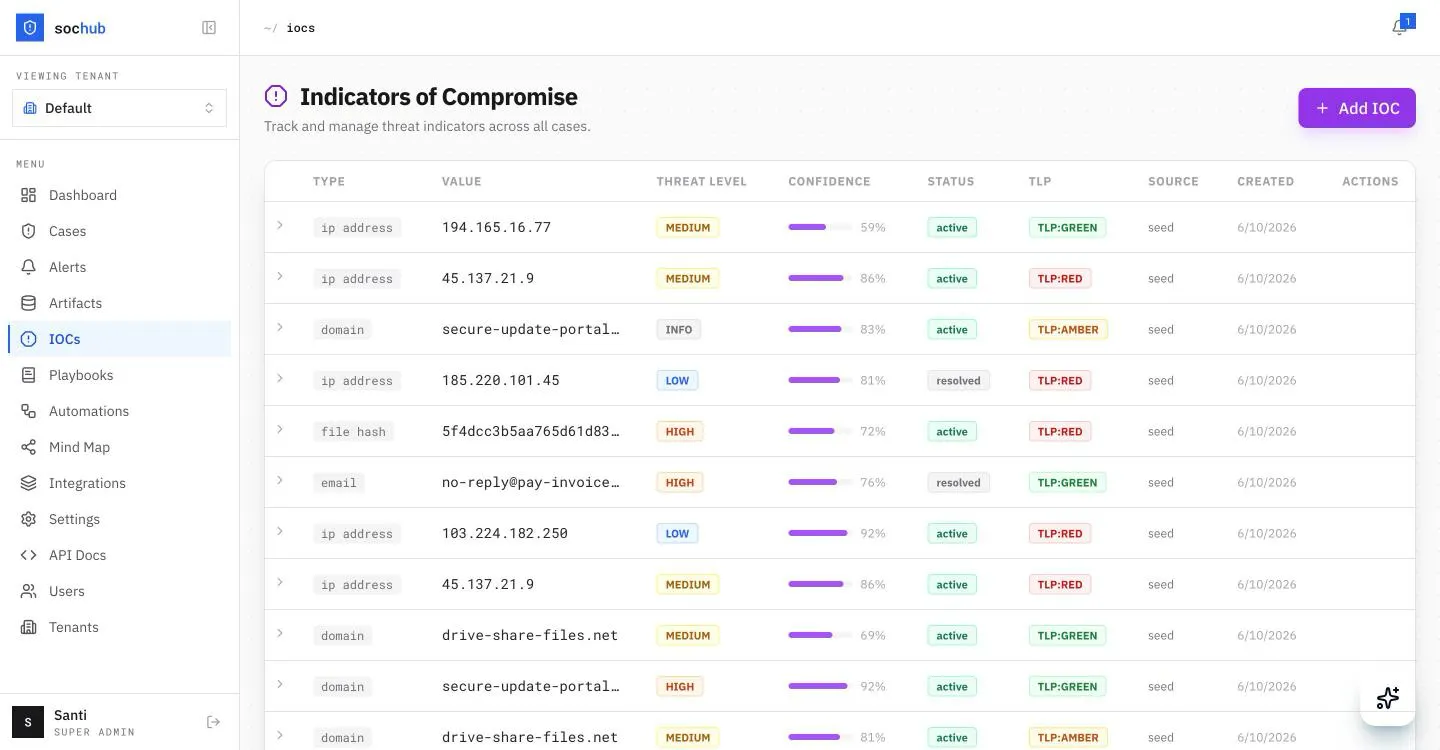1440x750 pixels.
Task: Click the API Docs code icon
Action: point(29,555)
